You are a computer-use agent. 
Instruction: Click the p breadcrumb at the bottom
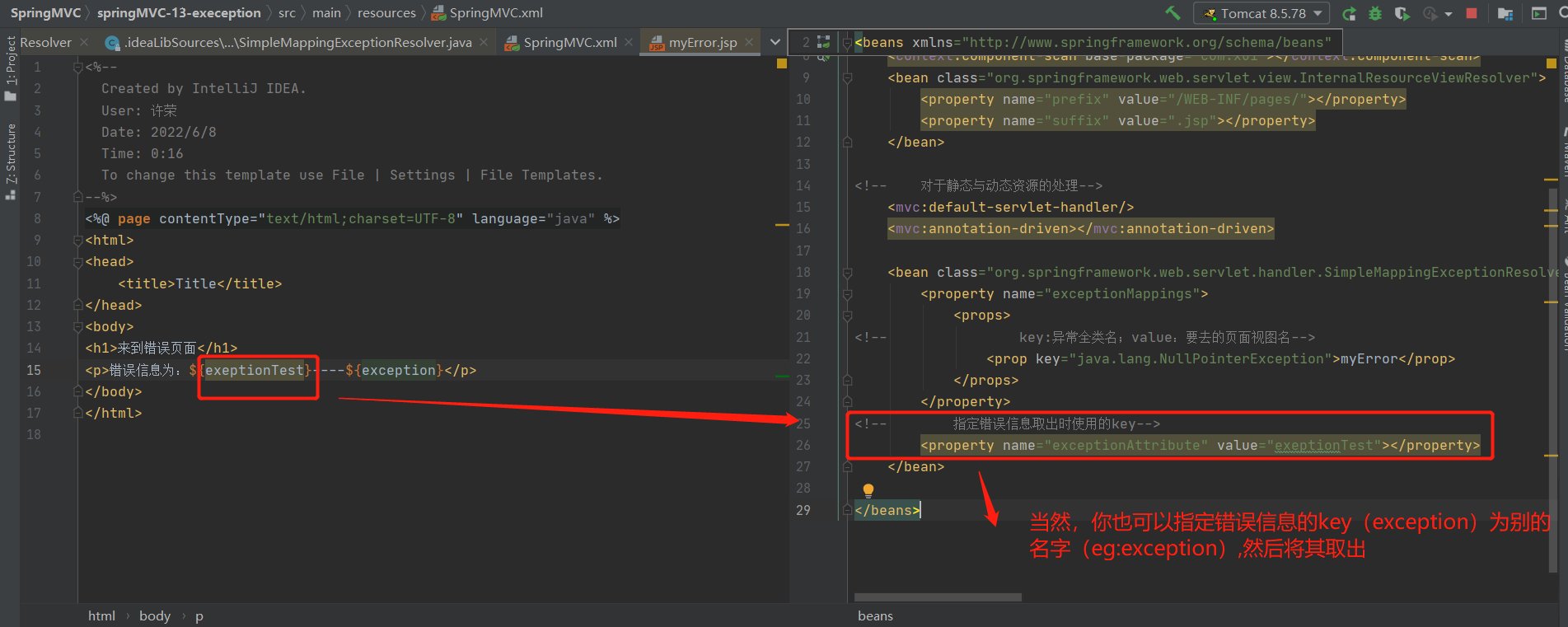(x=199, y=615)
